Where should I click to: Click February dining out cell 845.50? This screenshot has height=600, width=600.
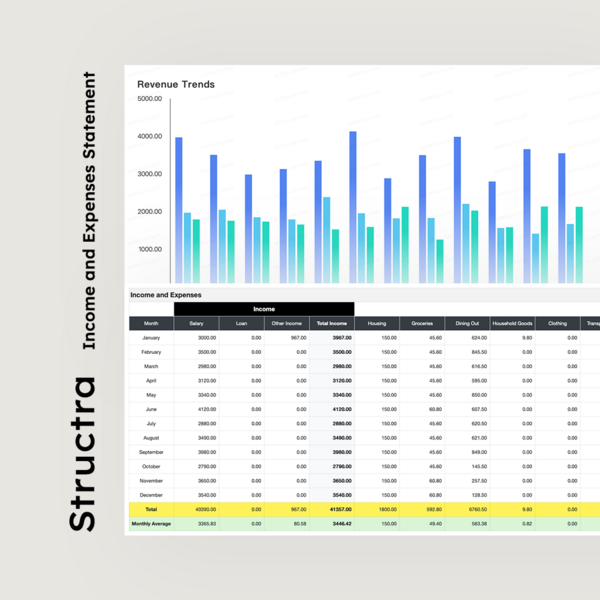coord(467,352)
